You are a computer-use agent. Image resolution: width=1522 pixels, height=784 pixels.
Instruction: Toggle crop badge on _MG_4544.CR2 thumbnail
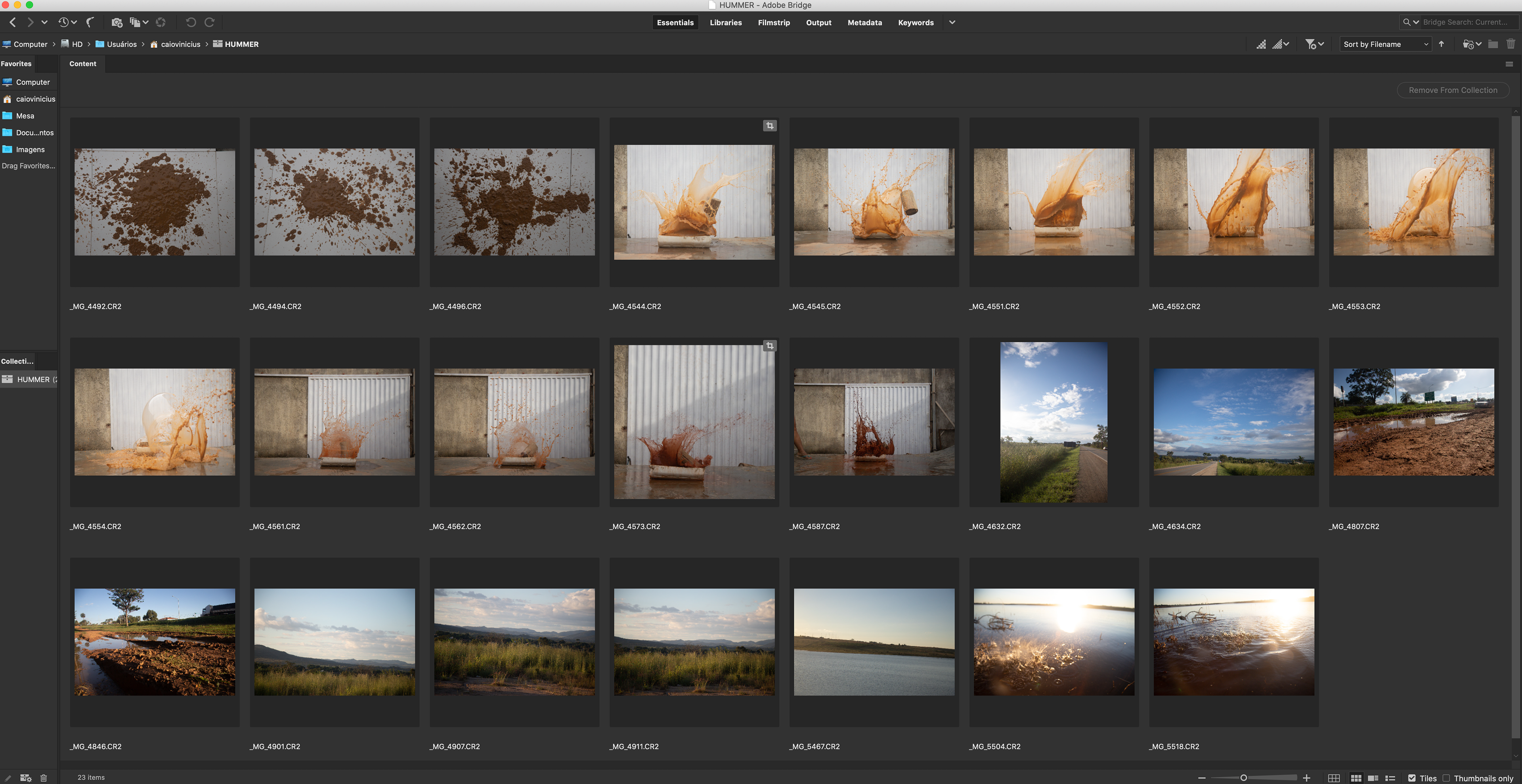pos(769,126)
